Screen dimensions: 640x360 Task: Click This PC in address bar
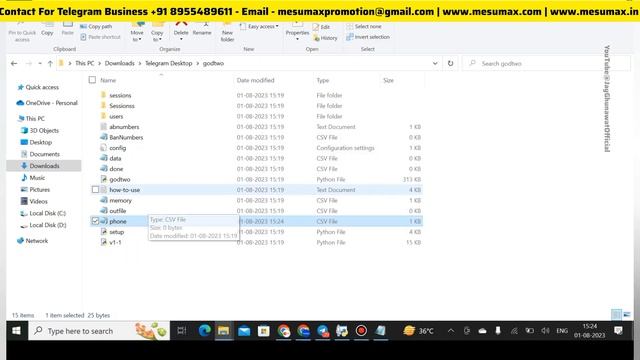84,64
